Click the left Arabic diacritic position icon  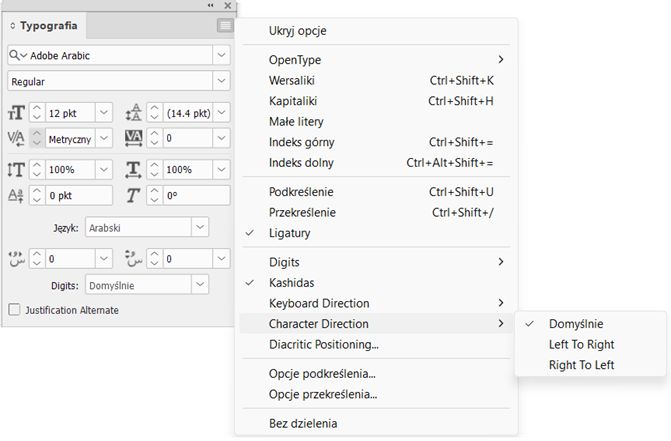point(17,259)
